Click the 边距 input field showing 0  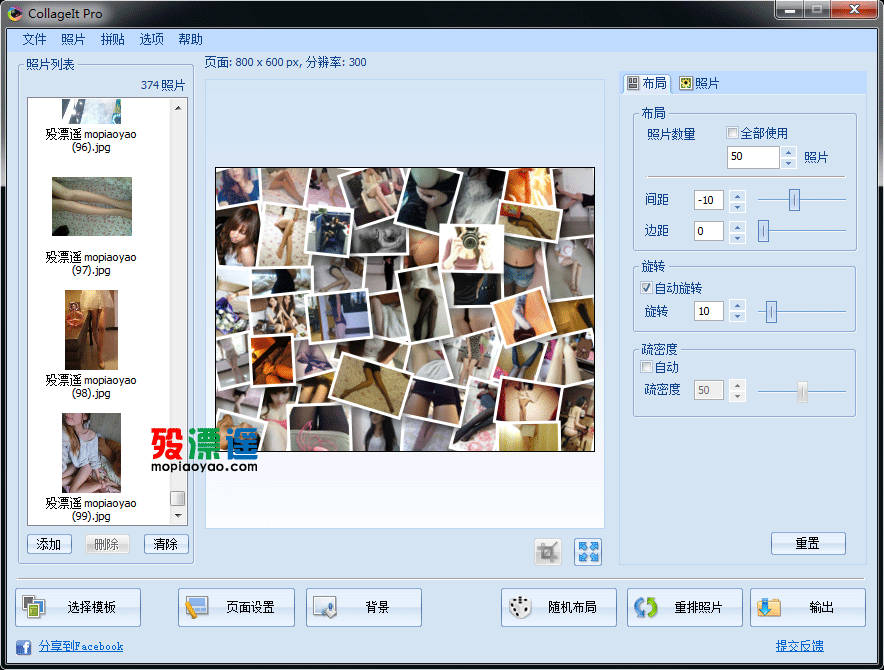[x=709, y=231]
